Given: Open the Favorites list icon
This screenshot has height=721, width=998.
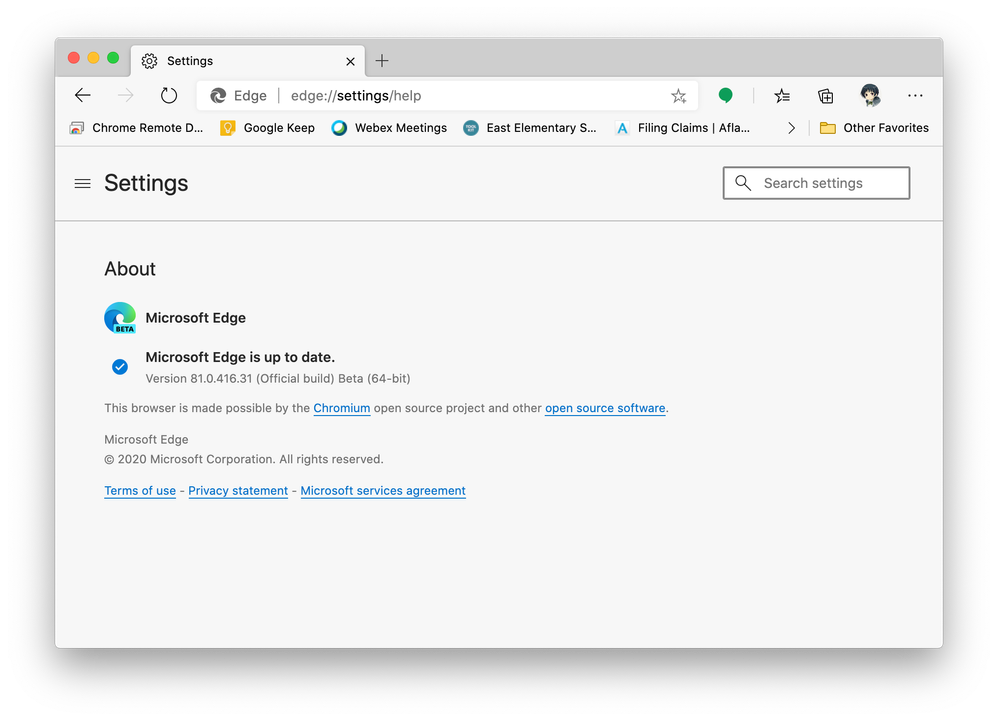Looking at the screenshot, I should click(782, 96).
